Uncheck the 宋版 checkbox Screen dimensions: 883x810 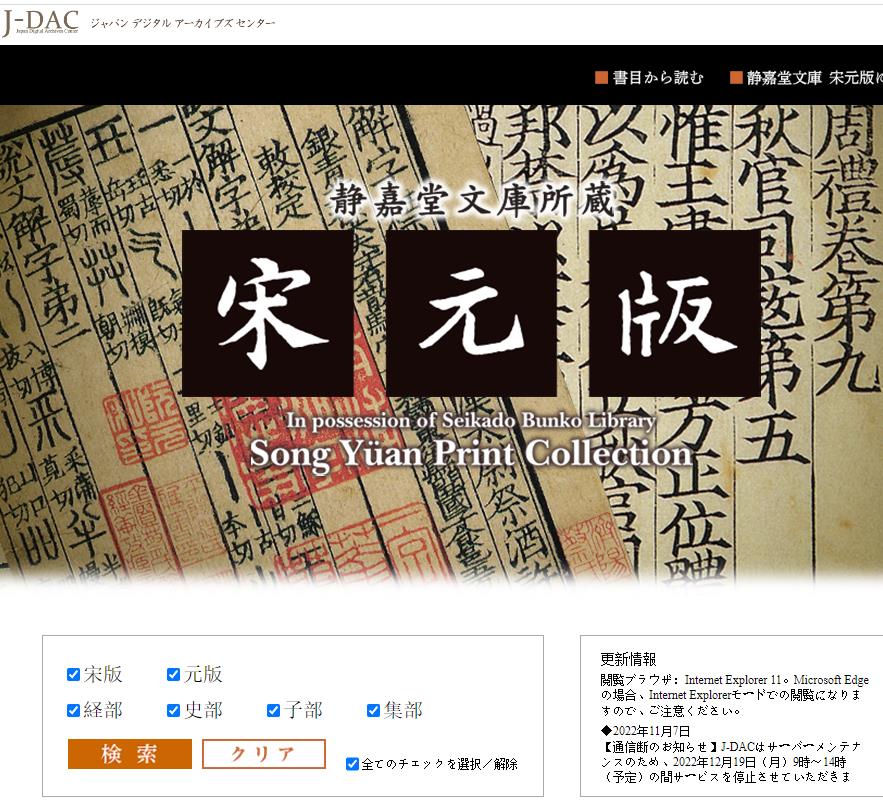[x=71, y=673]
